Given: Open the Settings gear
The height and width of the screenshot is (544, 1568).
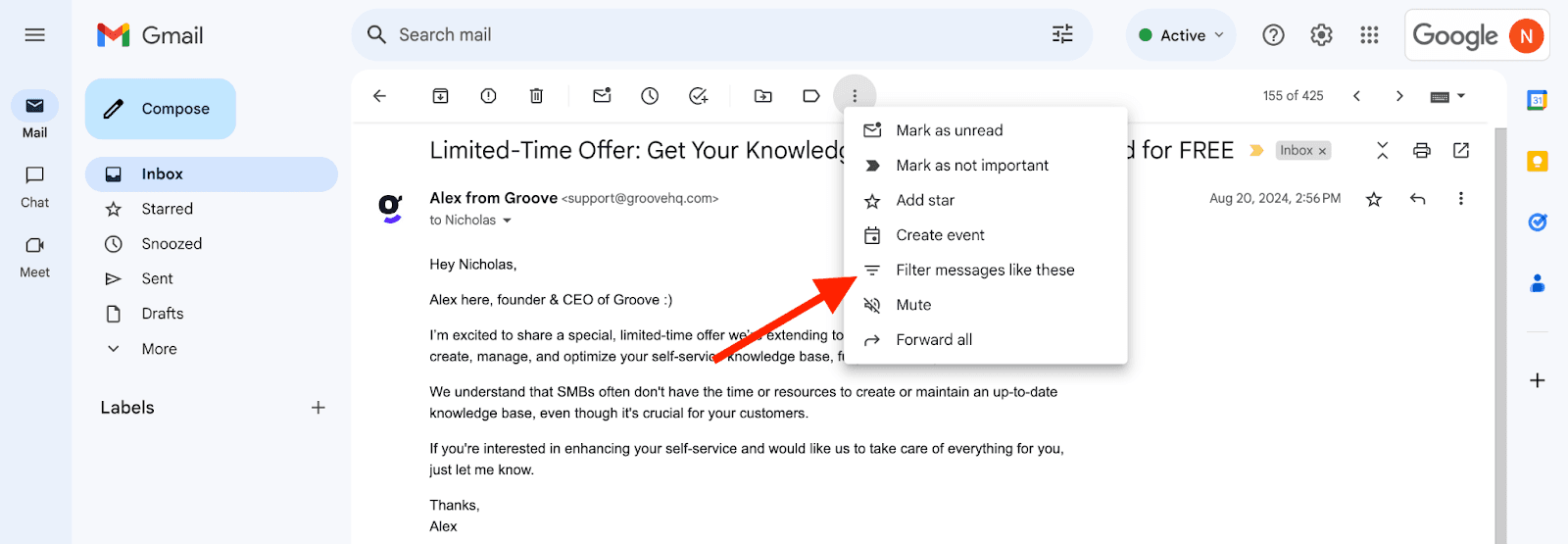Looking at the screenshot, I should 1321,35.
